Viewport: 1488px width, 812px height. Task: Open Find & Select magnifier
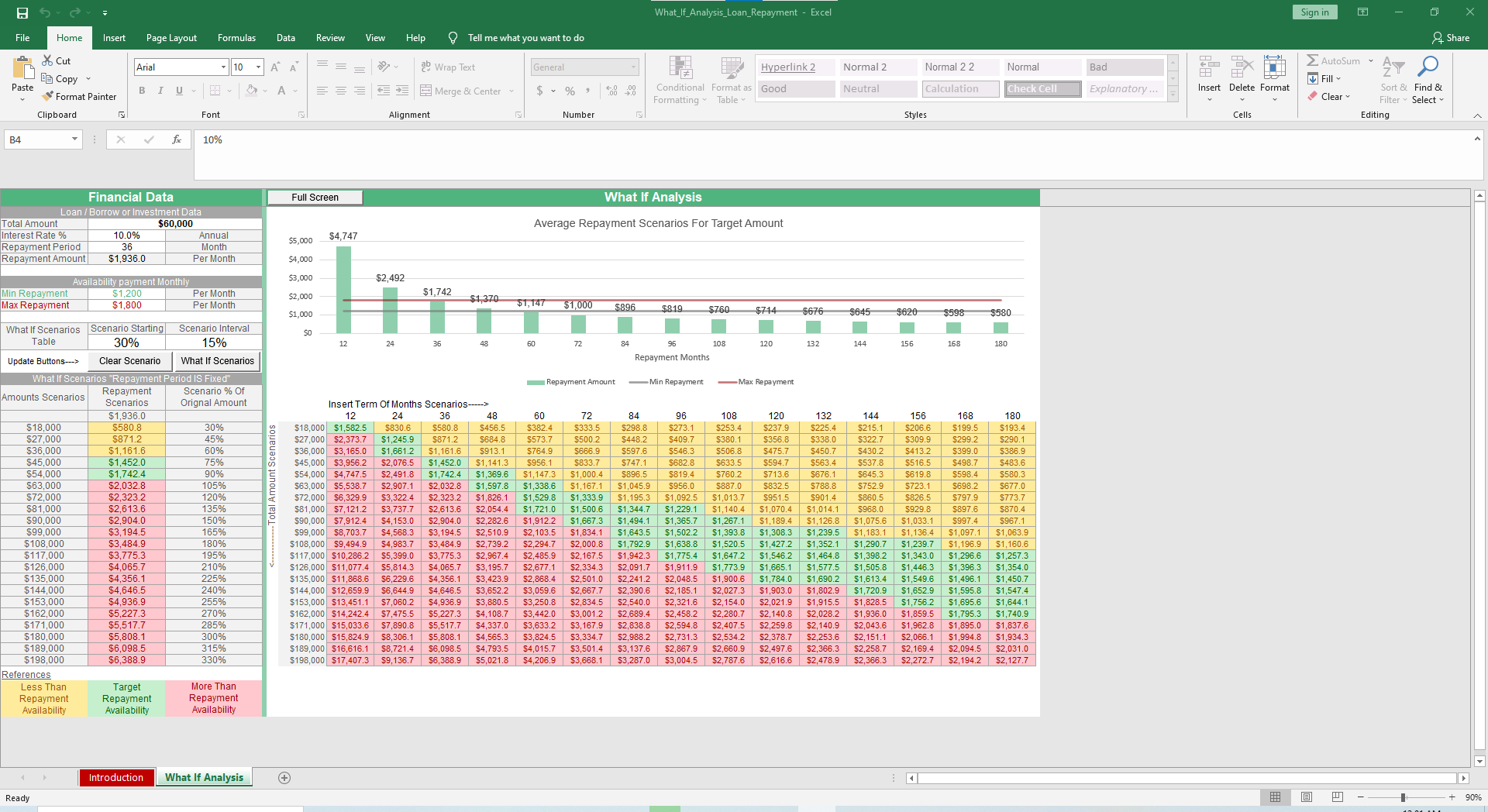(x=1428, y=80)
